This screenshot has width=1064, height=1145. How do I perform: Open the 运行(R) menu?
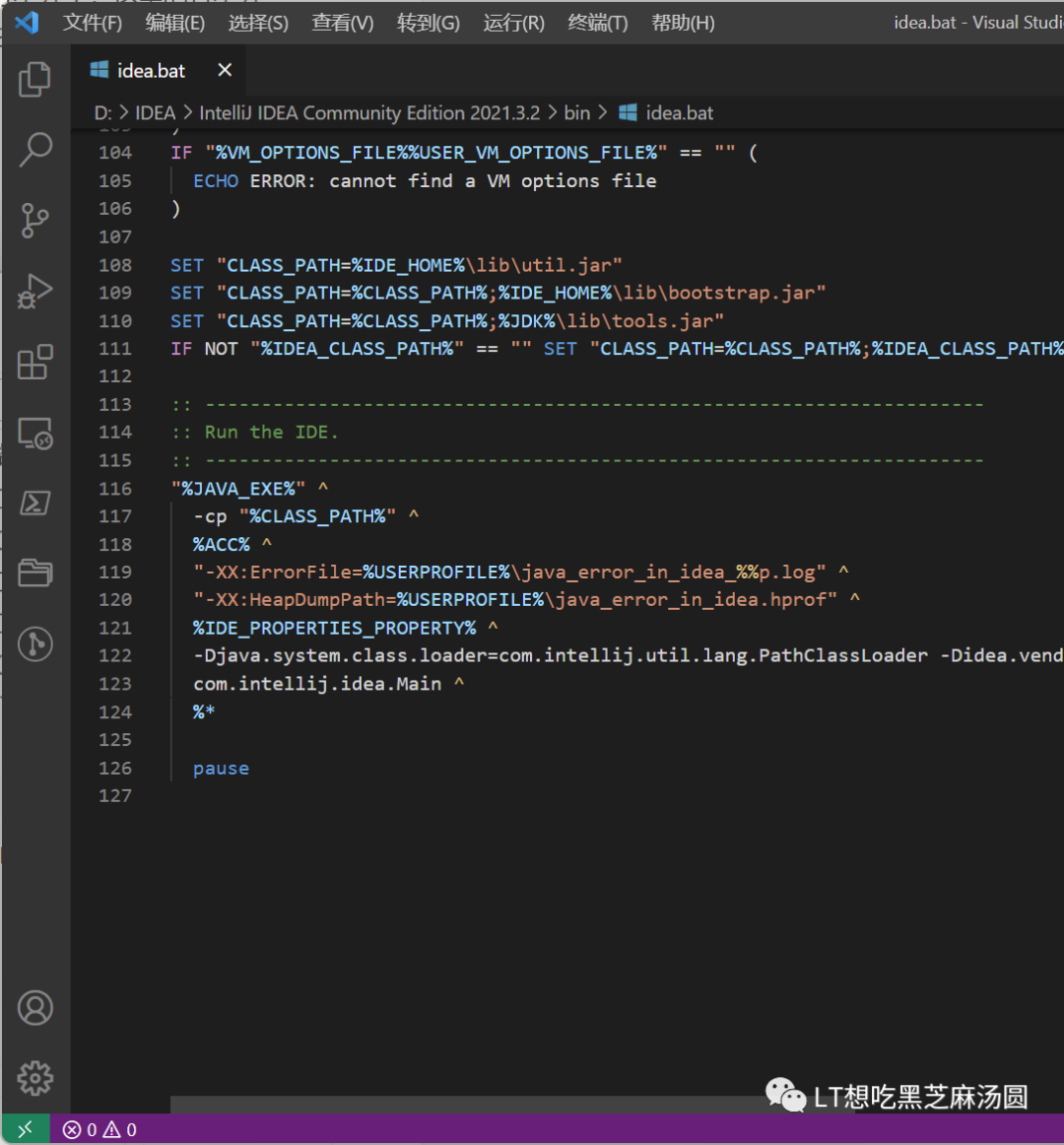[x=513, y=23]
